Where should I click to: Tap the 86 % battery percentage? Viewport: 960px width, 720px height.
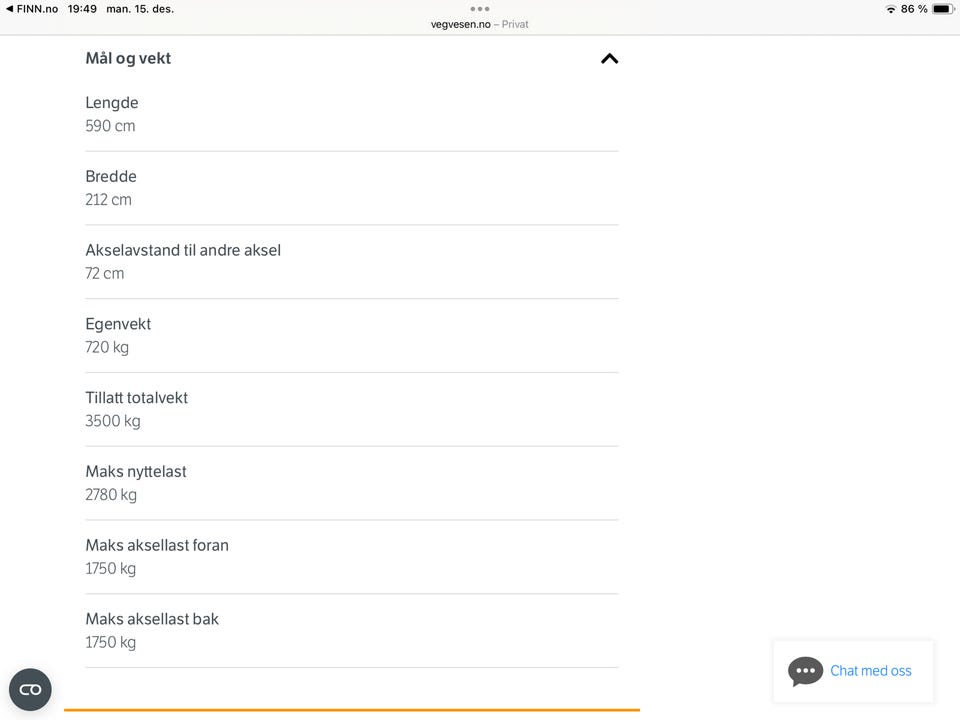pos(914,9)
